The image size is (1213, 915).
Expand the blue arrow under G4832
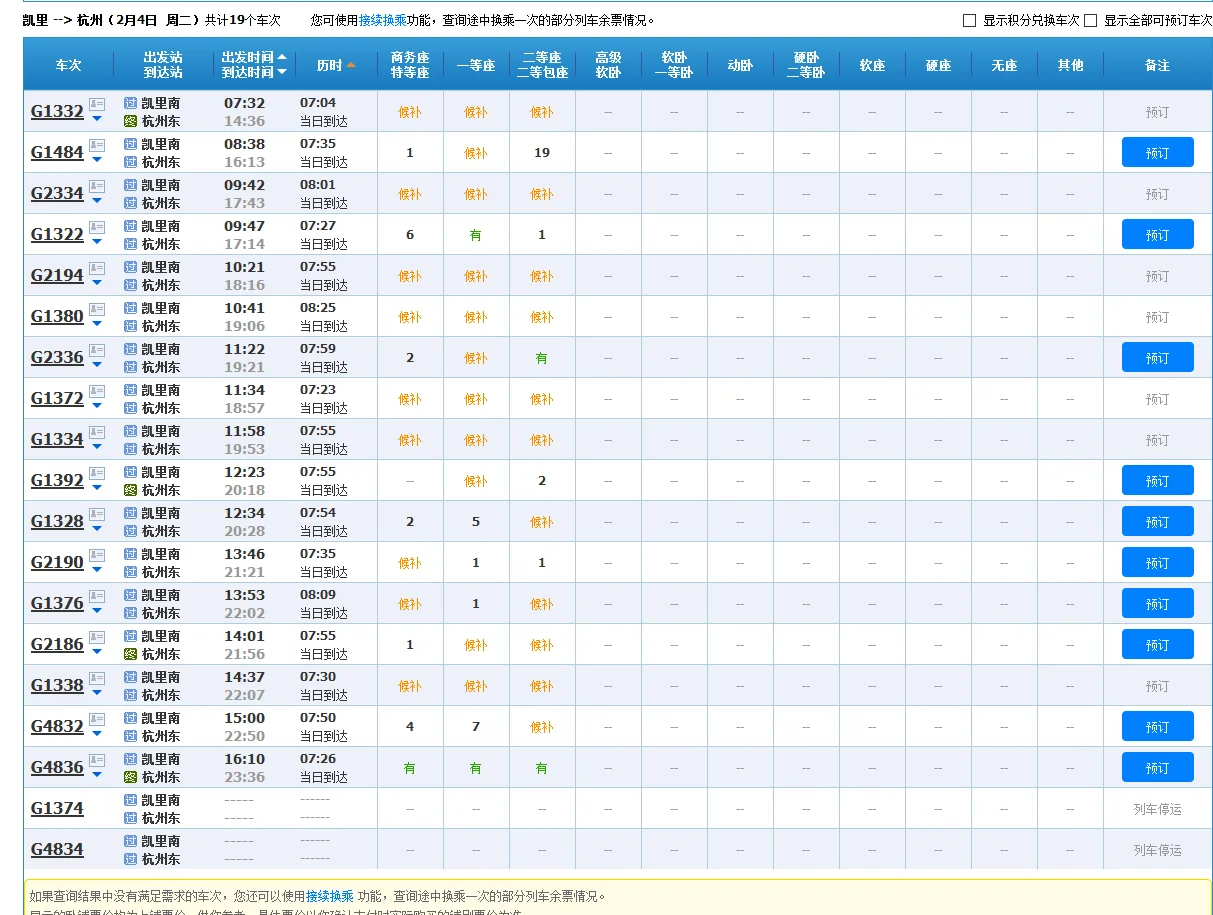coord(97,734)
